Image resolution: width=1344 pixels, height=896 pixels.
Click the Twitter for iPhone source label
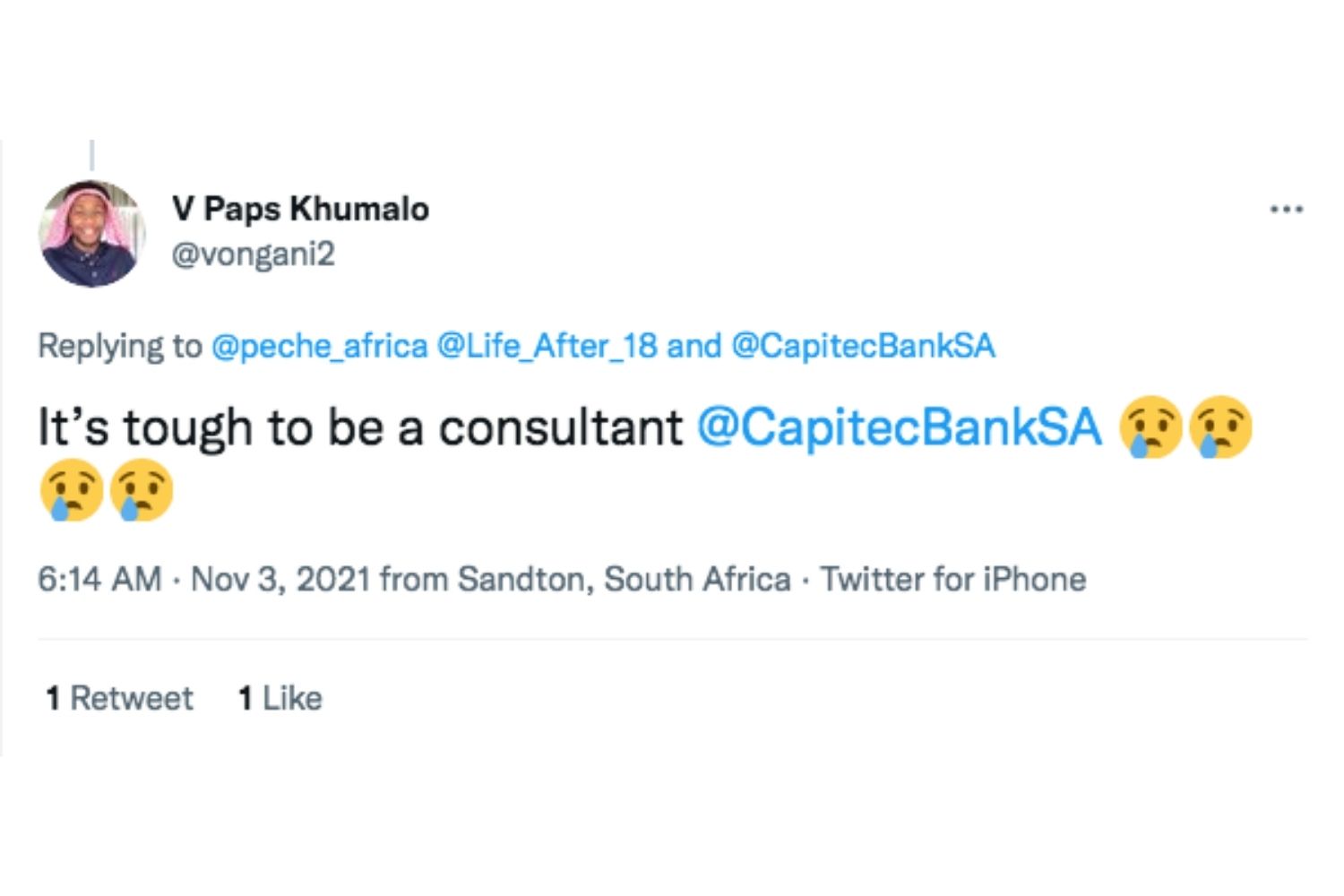click(953, 580)
